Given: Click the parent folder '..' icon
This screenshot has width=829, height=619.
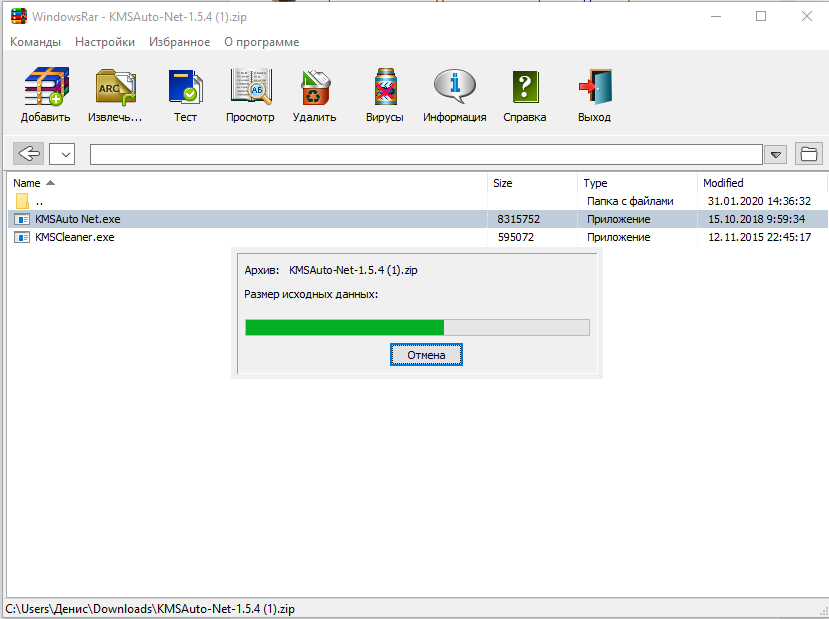Looking at the screenshot, I should 22,201.
